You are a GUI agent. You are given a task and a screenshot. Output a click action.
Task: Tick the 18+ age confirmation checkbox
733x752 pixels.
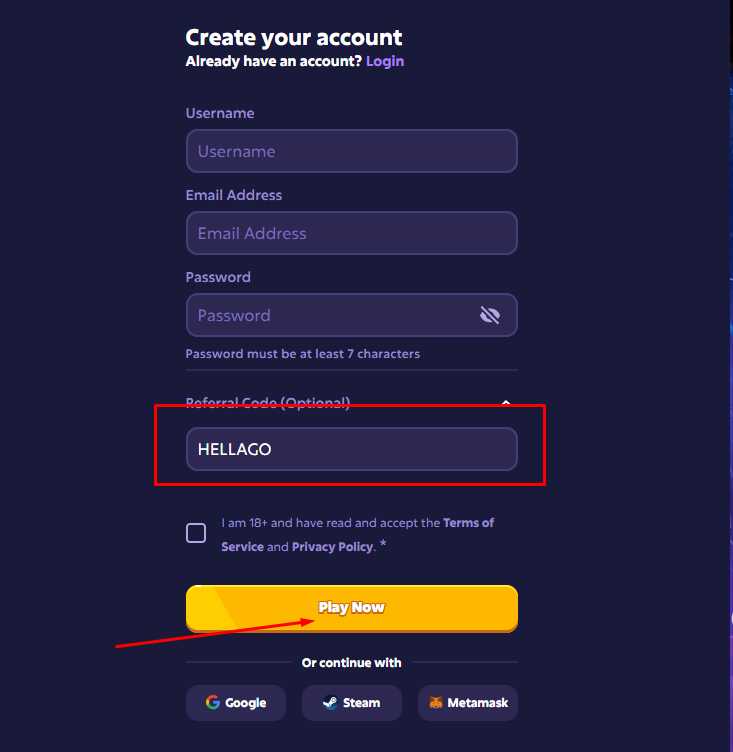click(x=196, y=533)
